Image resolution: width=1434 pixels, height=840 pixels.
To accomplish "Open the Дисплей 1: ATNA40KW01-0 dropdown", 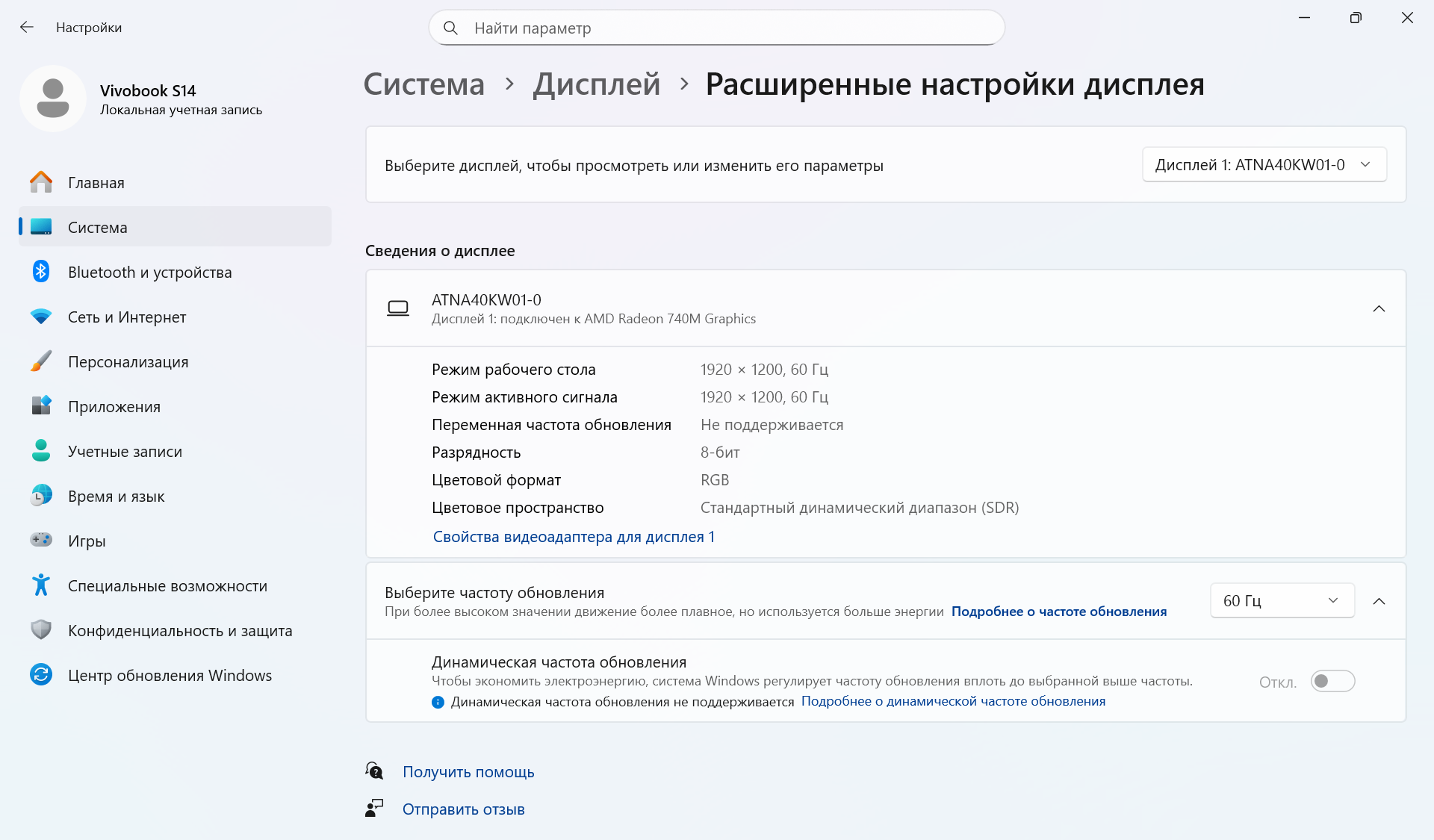I will coord(1264,165).
